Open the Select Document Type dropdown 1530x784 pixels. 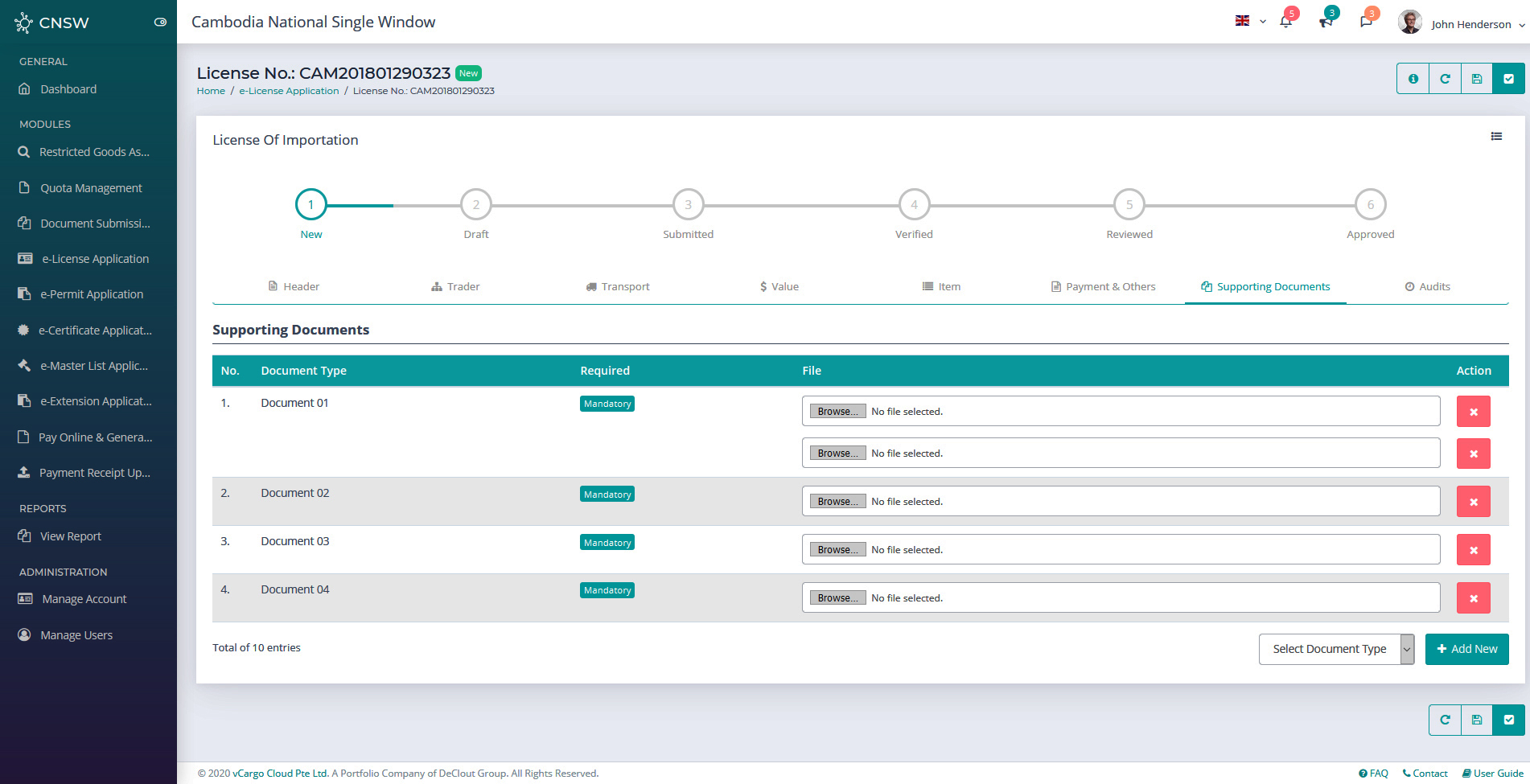click(1335, 649)
